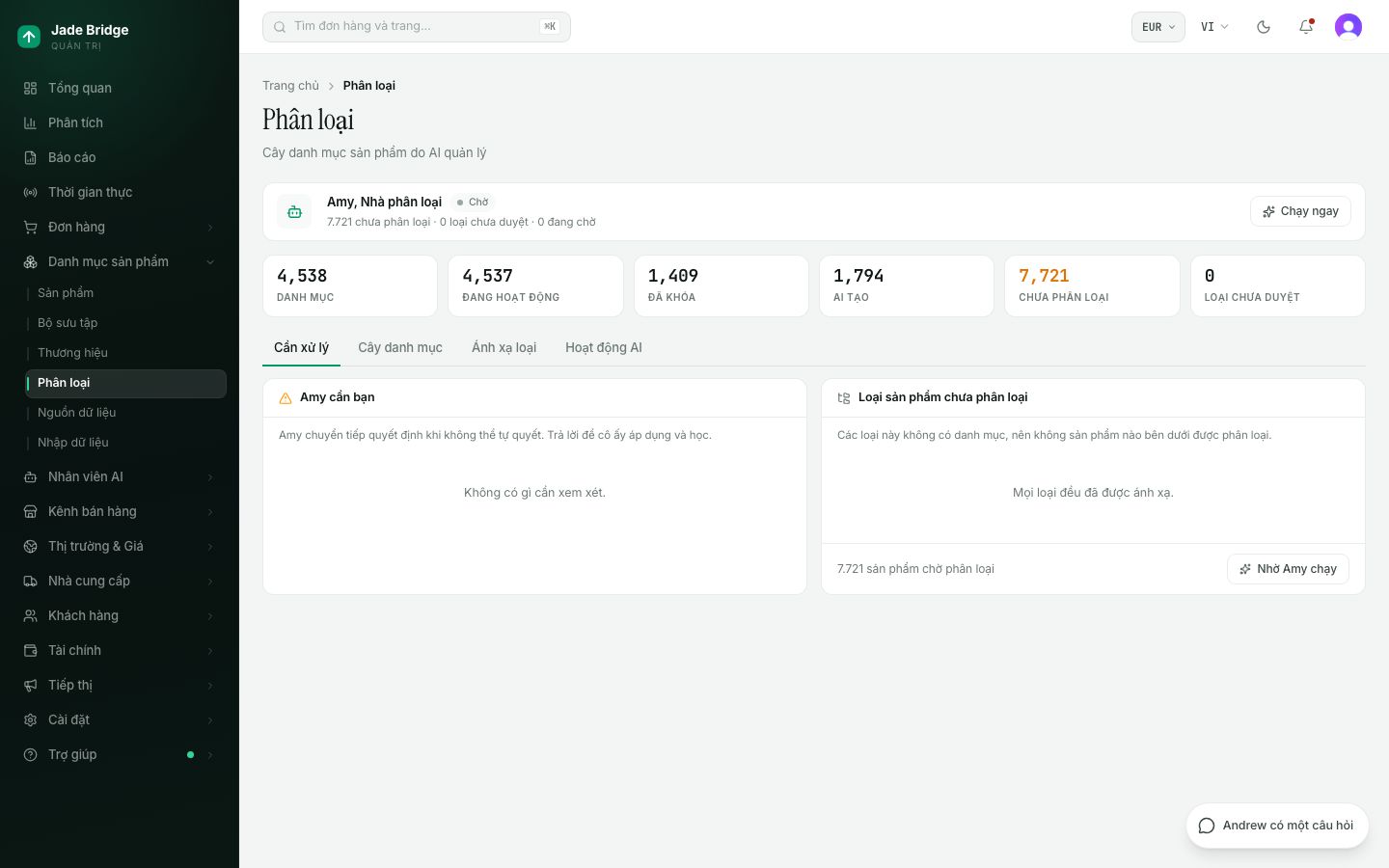Open Phân tích chart icon

[30, 122]
